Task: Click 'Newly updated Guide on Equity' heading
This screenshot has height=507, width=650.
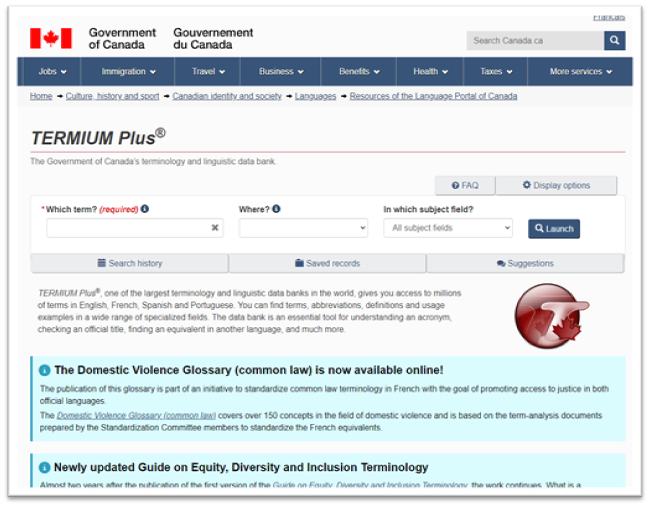Action: tap(241, 468)
